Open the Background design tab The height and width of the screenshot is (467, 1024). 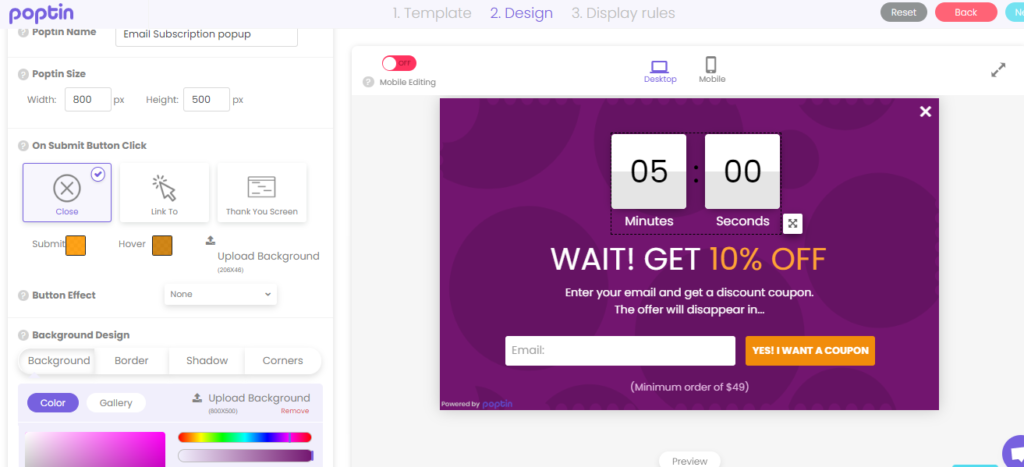coord(59,361)
